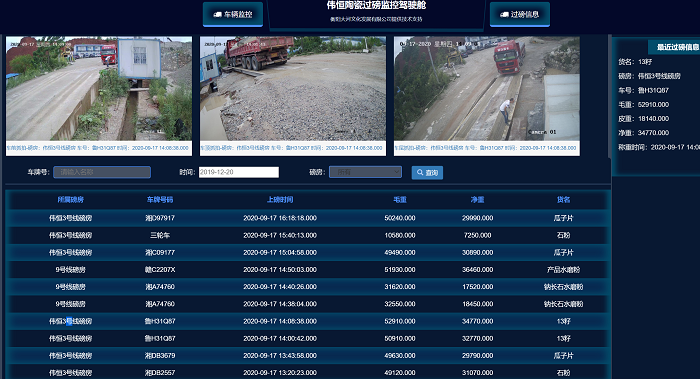Select row 鲁H31Q87 at 14:00:42

[307, 338]
